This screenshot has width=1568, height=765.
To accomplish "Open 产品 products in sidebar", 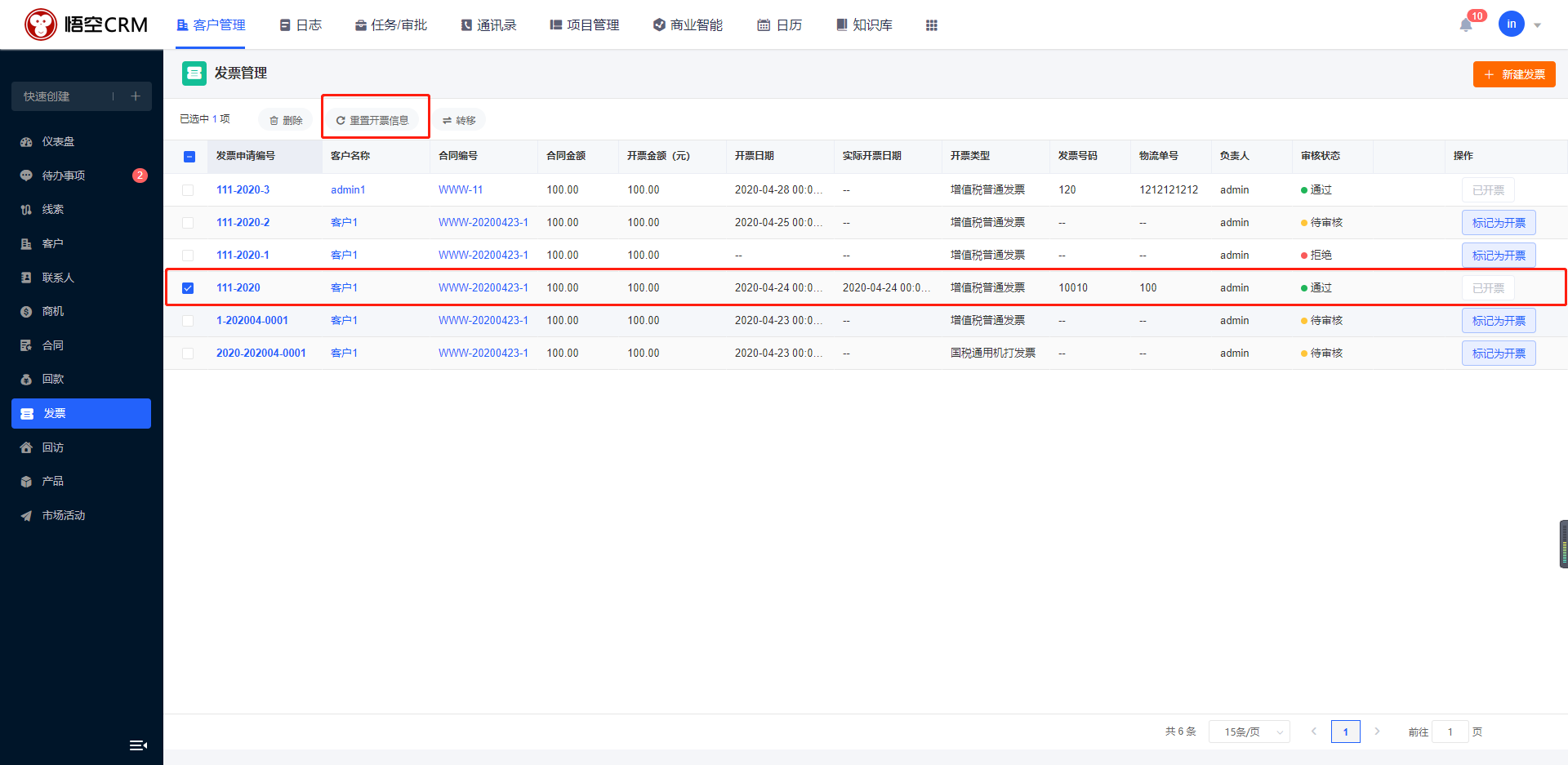I will pos(82,481).
